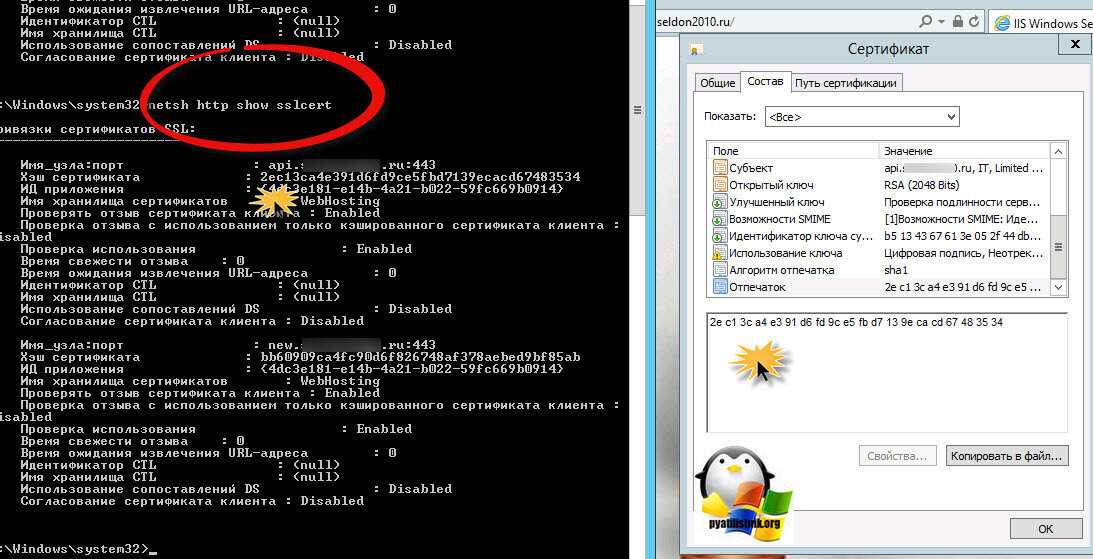Click the OK button
This screenshot has height=559, width=1093.
coord(1045,528)
